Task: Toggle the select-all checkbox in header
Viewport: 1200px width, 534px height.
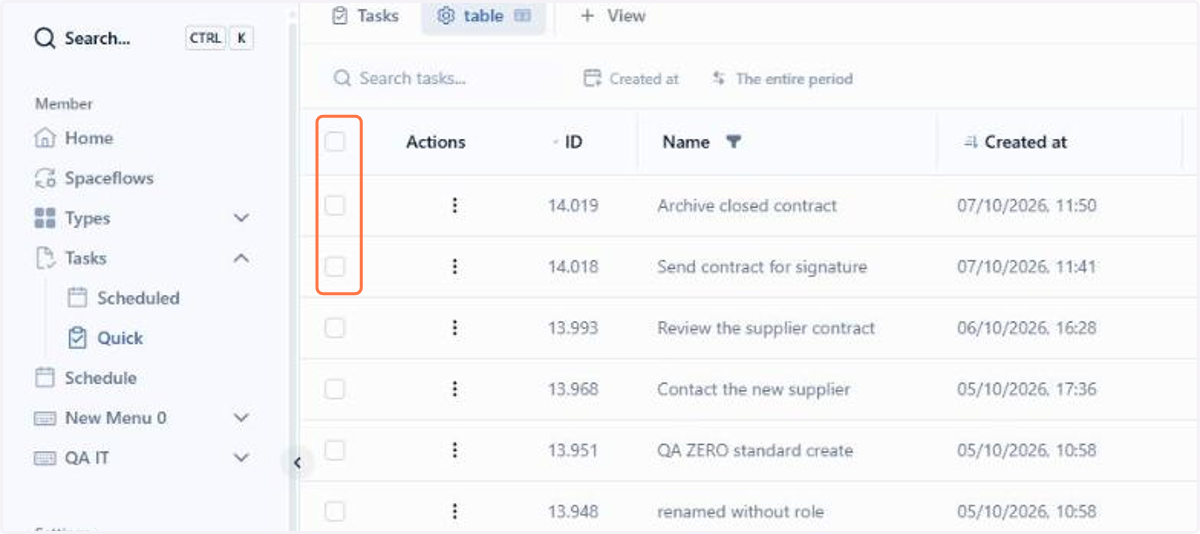Action: point(335,141)
